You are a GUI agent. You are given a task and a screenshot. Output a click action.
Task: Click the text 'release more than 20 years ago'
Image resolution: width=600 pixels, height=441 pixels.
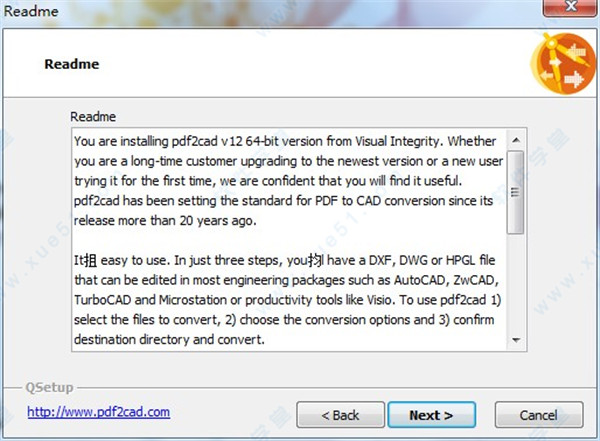point(163,221)
